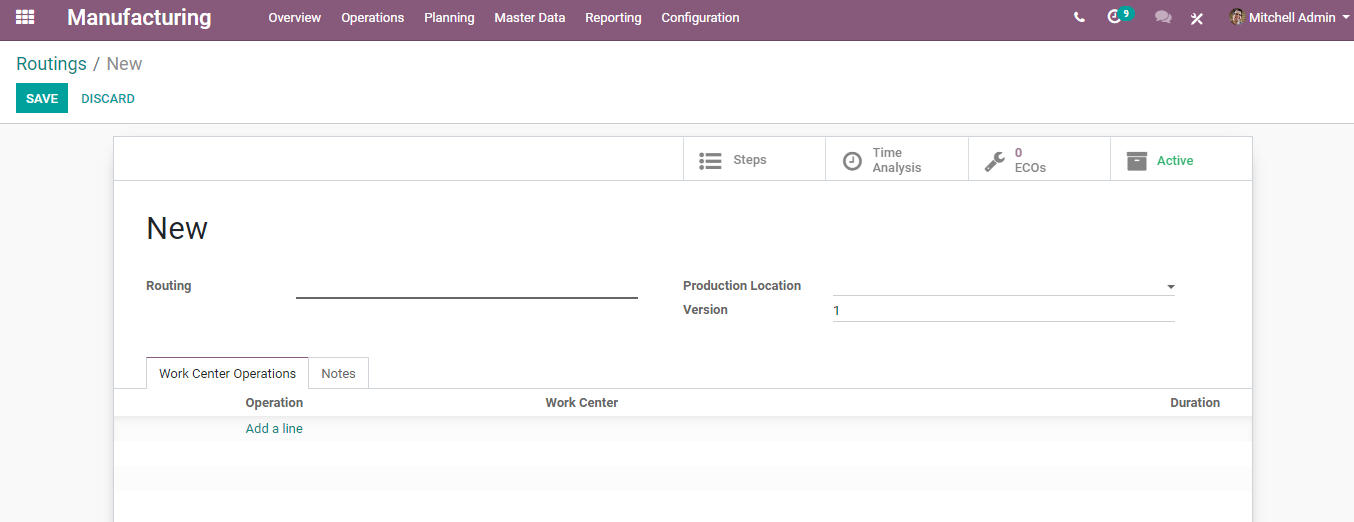
Task: Click the Manufacturing app title
Action: 139,17
